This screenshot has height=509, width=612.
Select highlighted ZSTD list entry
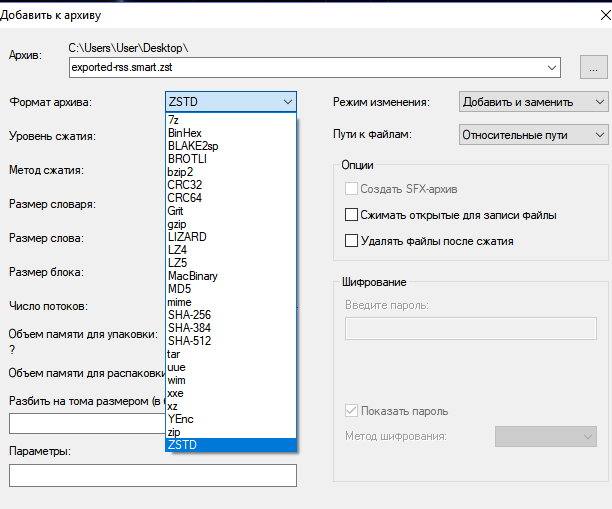[x=231, y=445]
